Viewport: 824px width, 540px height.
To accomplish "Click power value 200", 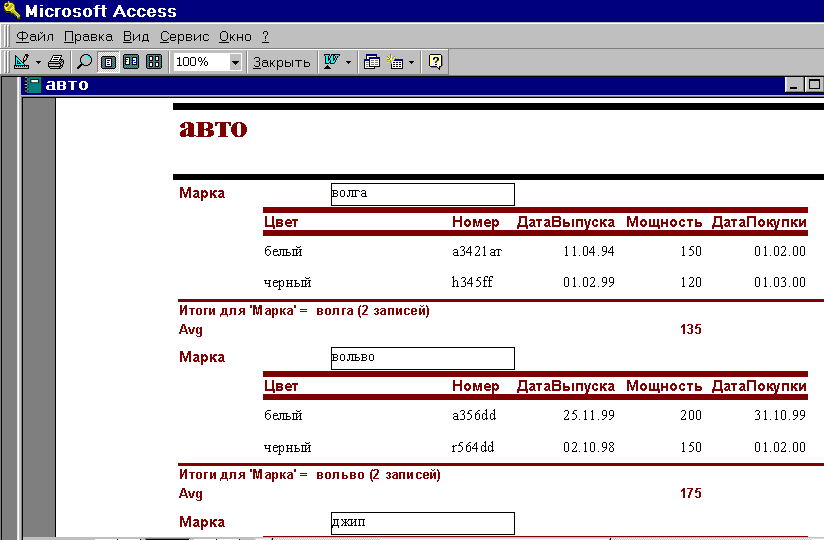I will [x=691, y=415].
